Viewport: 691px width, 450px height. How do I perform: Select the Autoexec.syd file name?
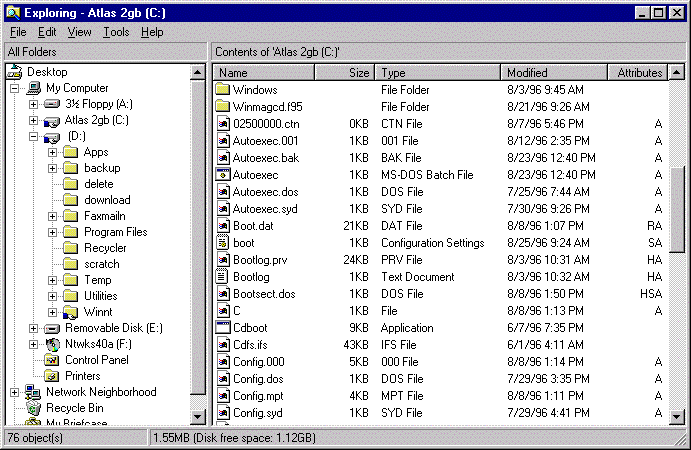[x=265, y=208]
